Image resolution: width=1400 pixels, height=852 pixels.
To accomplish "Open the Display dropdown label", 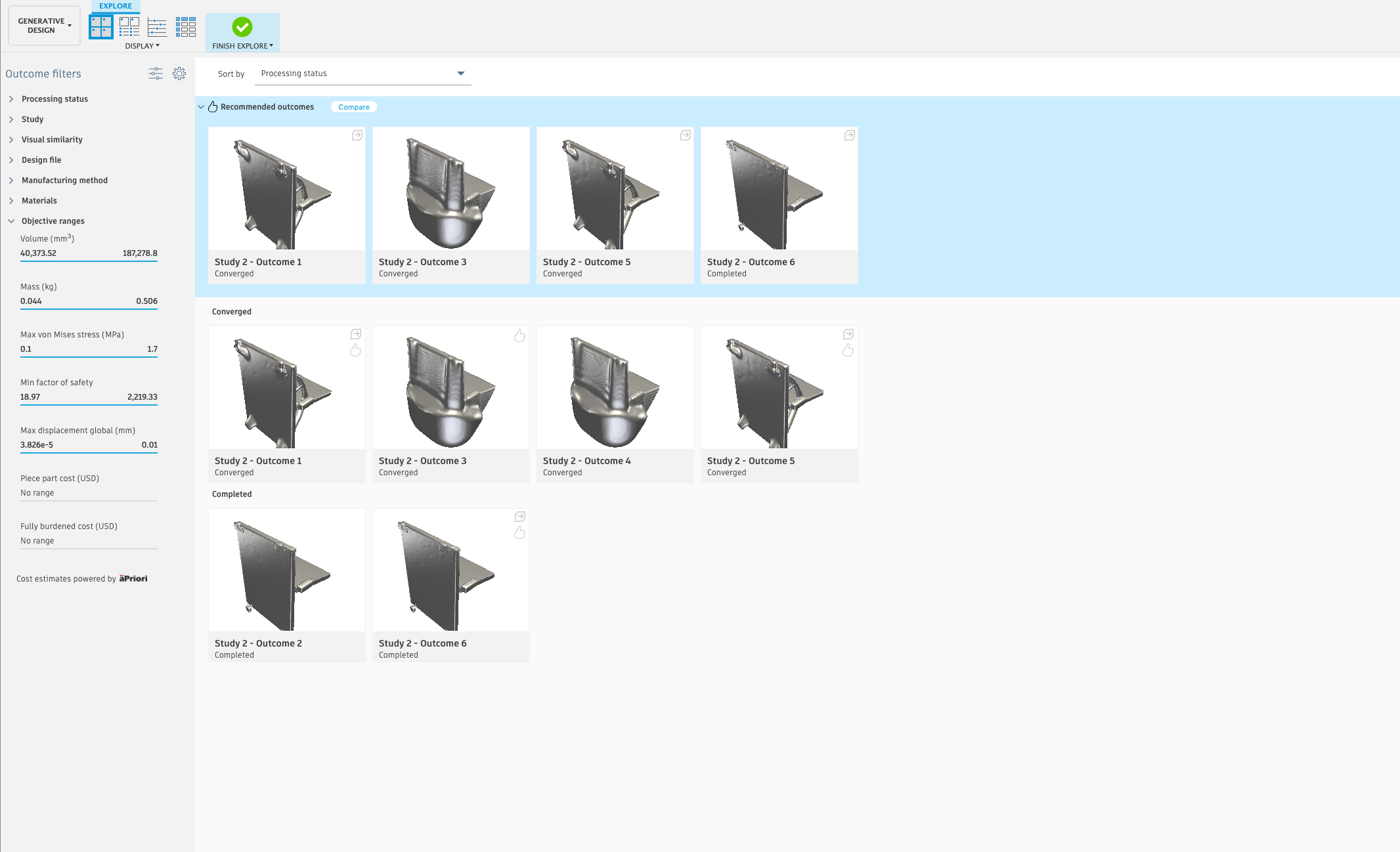I will (142, 46).
